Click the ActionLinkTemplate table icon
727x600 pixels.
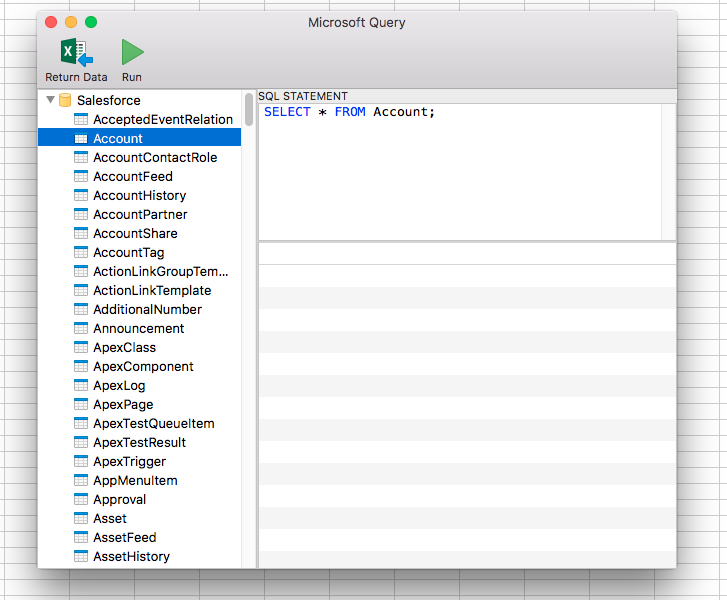tap(81, 290)
